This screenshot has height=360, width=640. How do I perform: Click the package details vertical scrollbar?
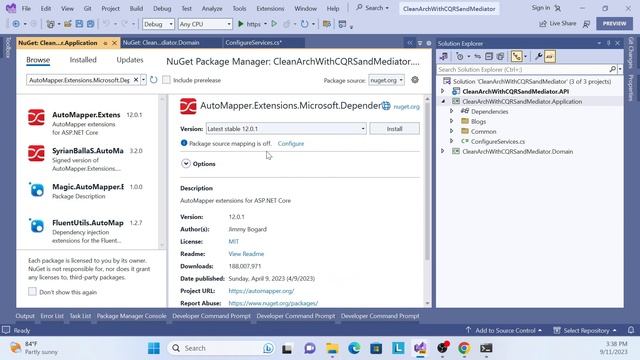(427, 181)
